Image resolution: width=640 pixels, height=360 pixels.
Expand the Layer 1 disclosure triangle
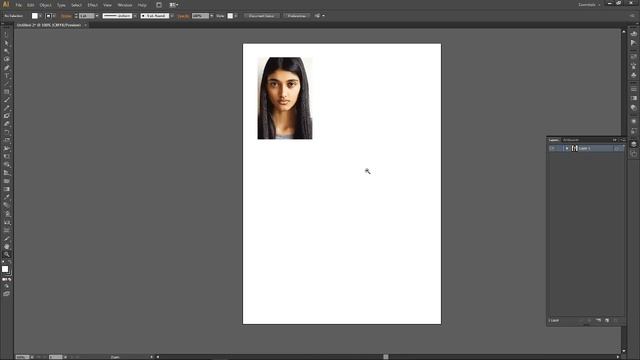click(x=567, y=149)
